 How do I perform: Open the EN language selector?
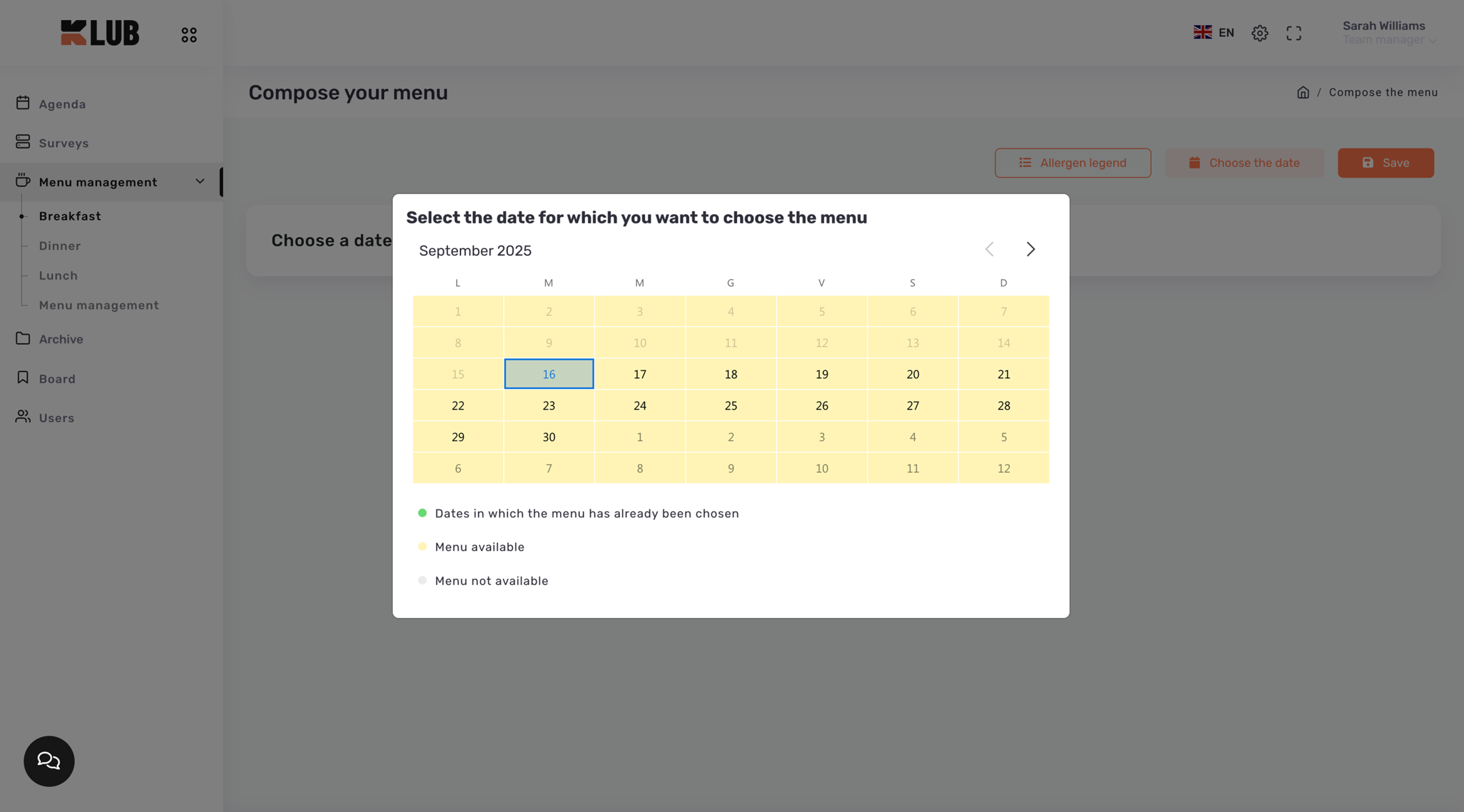click(1214, 33)
